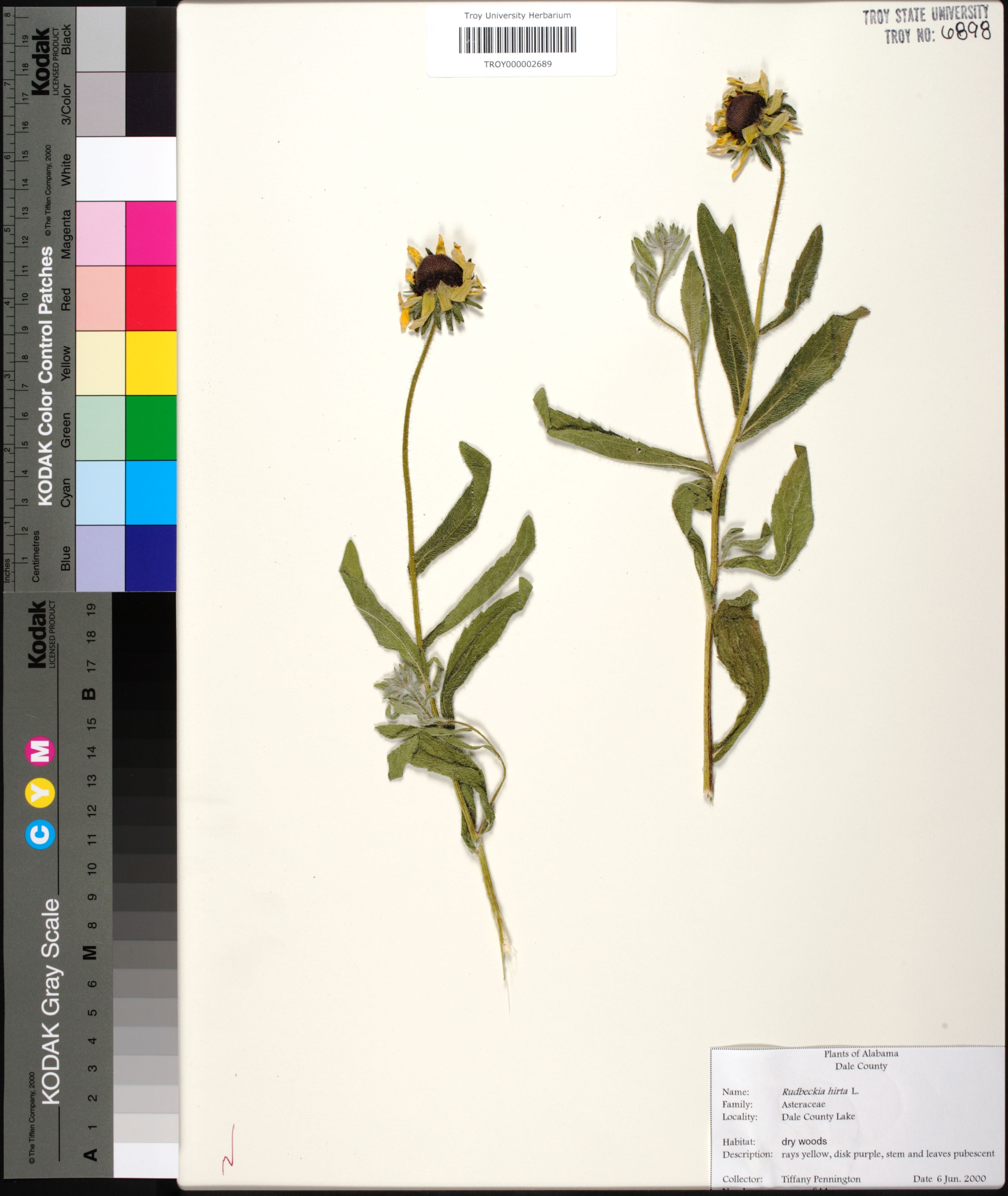Pick the pale red tint patch
1008x1196 pixels.
tap(101, 298)
